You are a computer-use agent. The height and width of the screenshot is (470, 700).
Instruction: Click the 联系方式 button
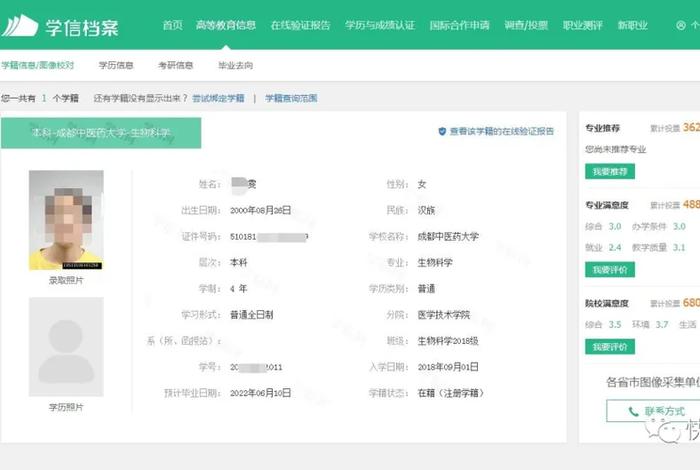click(x=653, y=411)
